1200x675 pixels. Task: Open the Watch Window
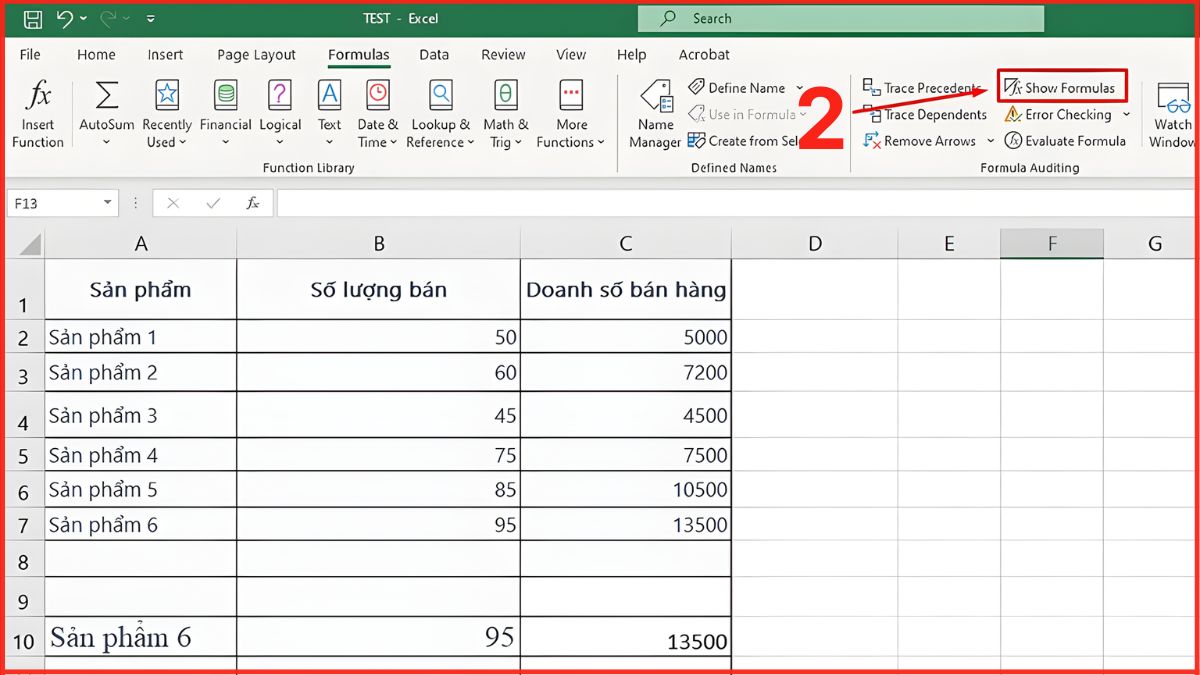1171,110
